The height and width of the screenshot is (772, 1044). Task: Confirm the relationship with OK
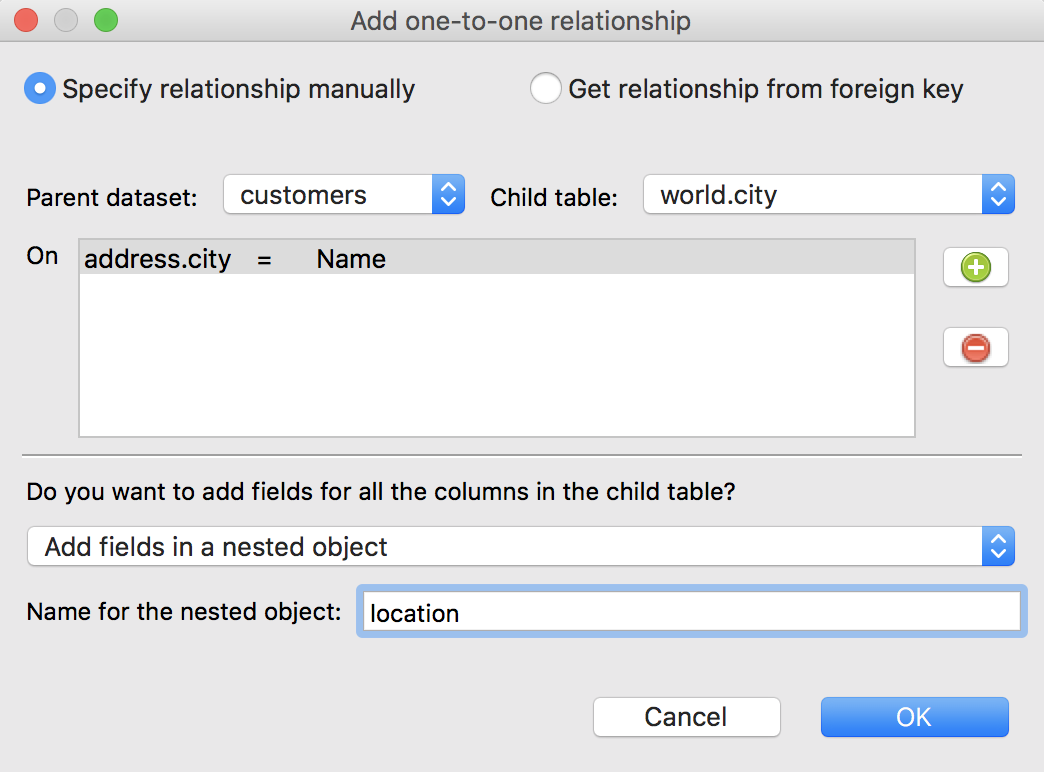[x=914, y=717]
